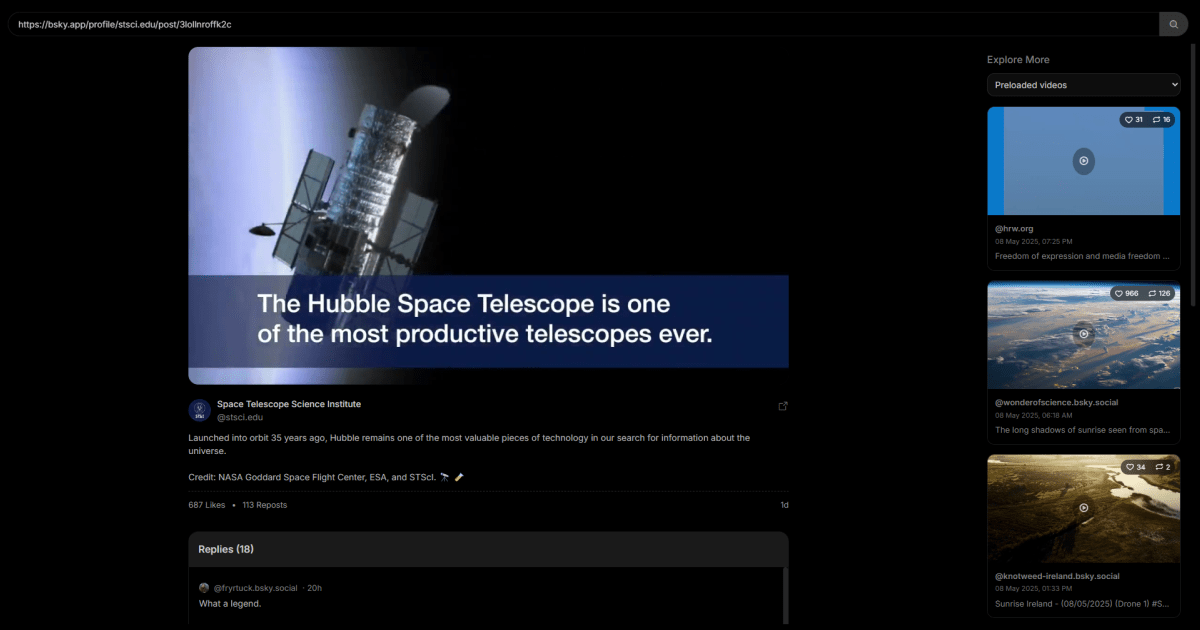Play the @knotweed-ireland sunrise video

(x=1083, y=508)
